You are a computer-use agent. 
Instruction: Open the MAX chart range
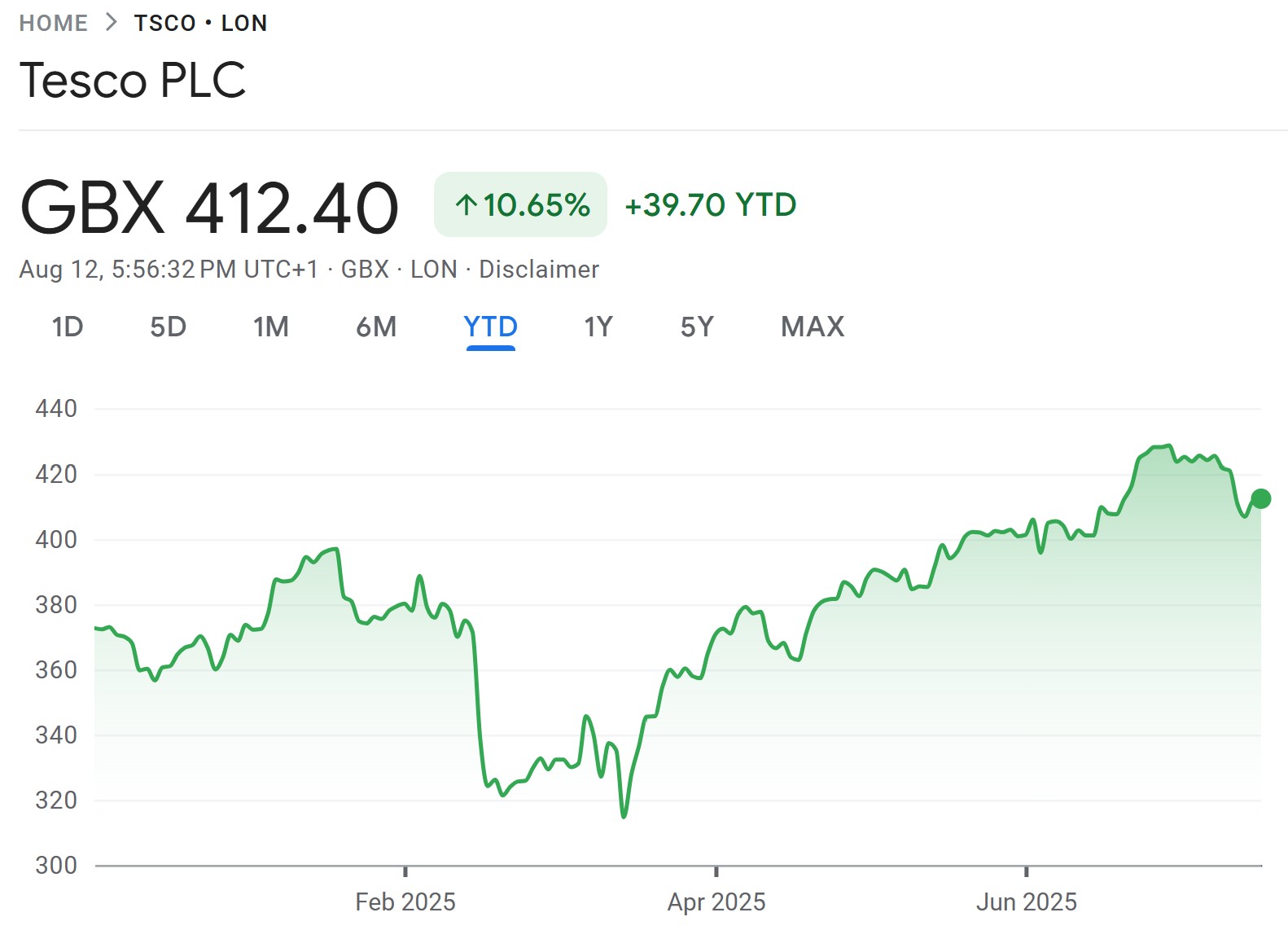point(812,327)
